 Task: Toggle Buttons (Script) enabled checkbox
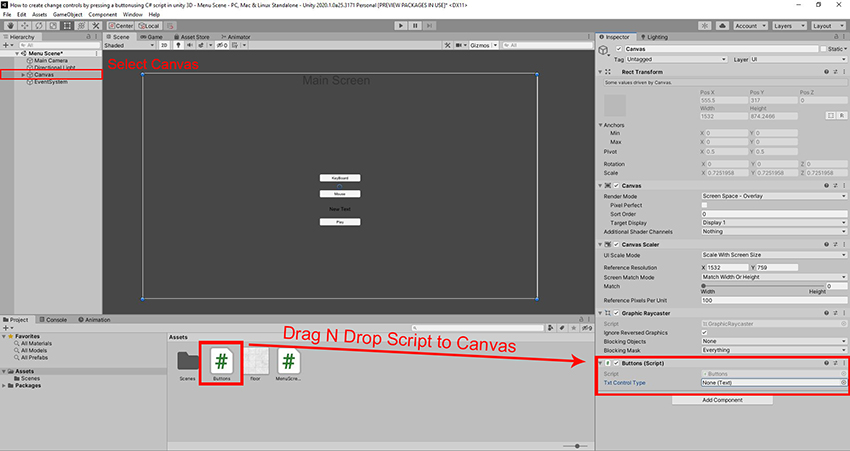tap(616, 363)
